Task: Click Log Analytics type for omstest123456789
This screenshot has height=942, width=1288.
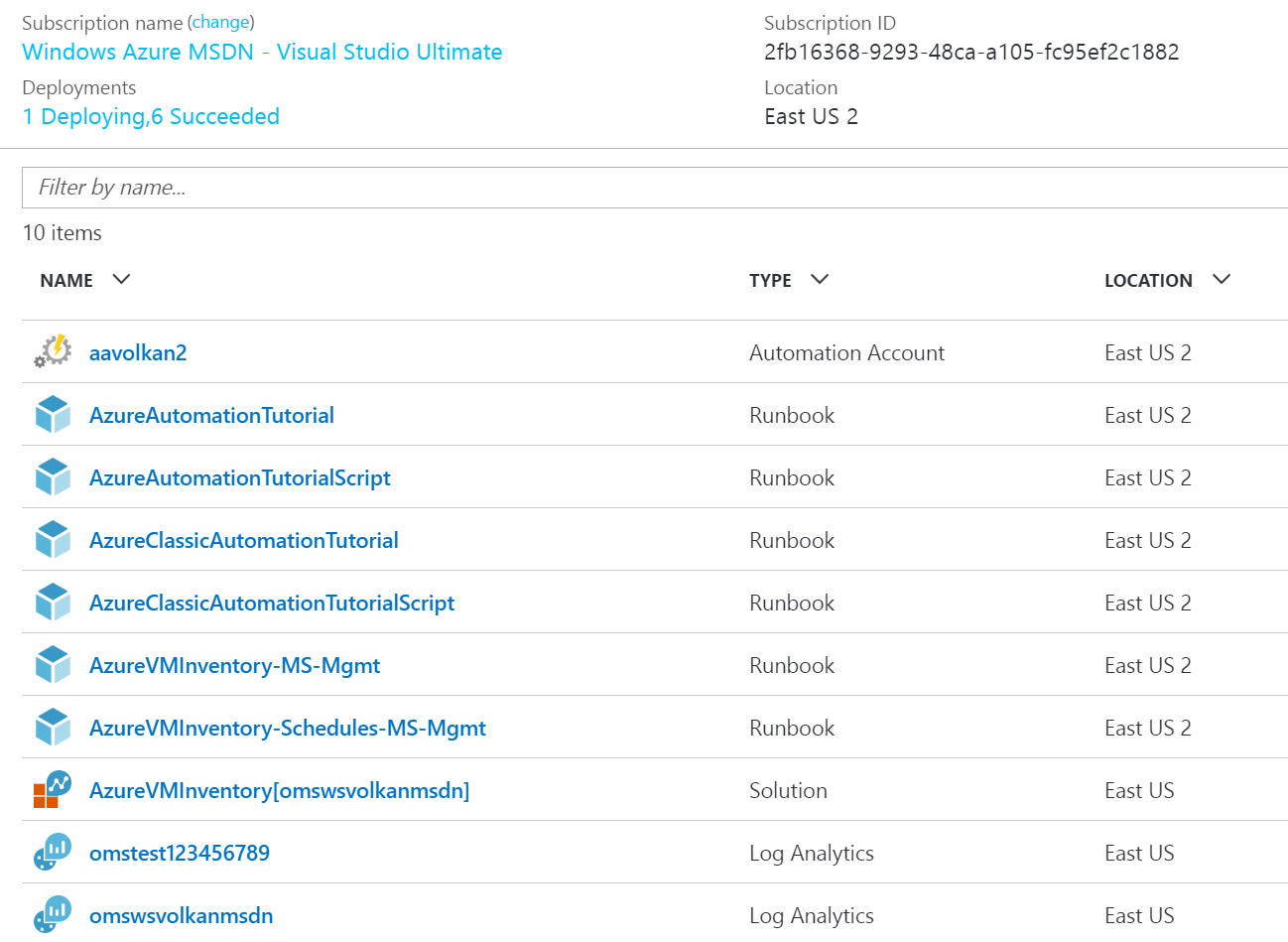Action: click(812, 853)
